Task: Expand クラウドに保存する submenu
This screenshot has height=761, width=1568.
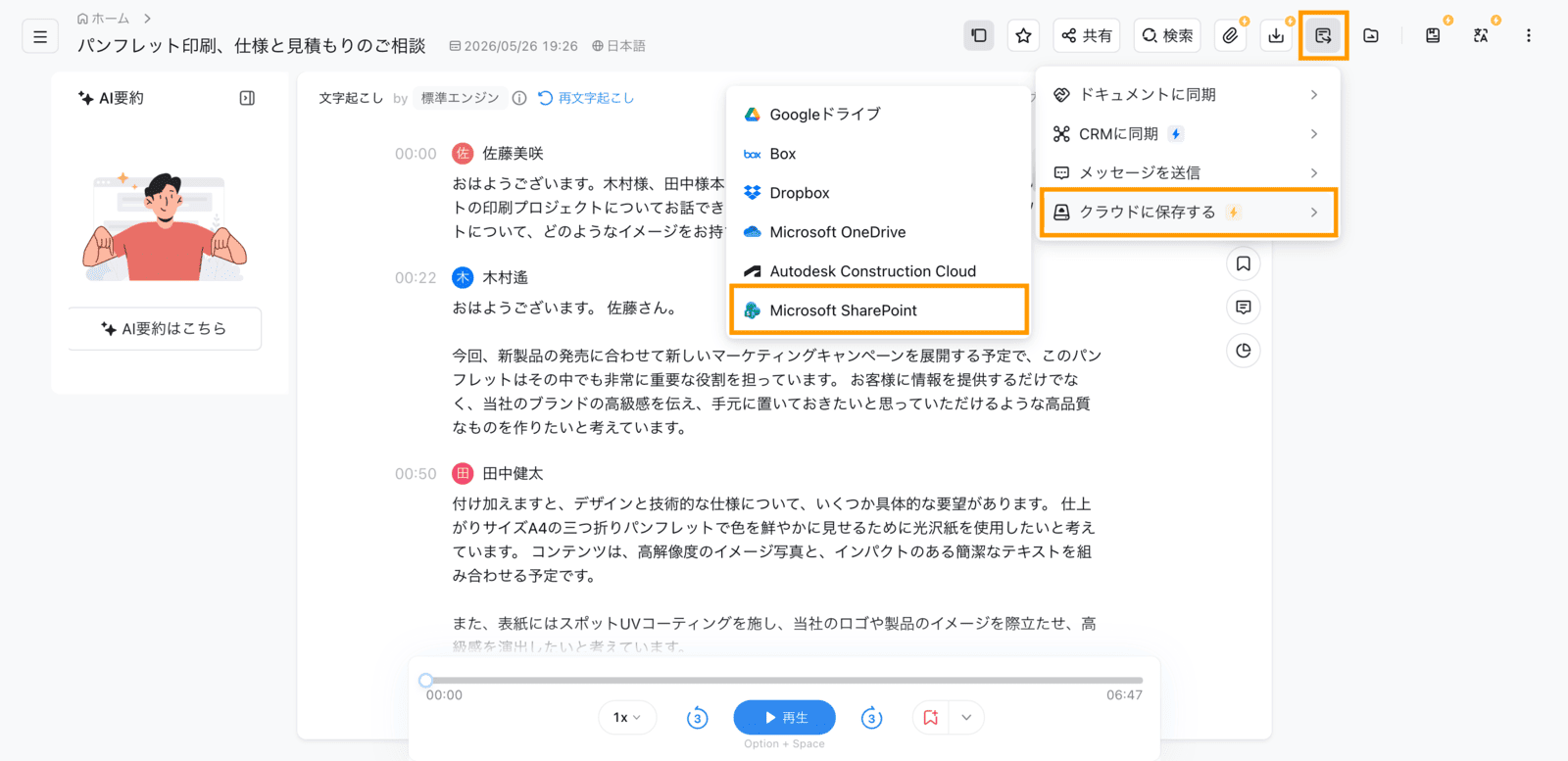Action: 1187,212
